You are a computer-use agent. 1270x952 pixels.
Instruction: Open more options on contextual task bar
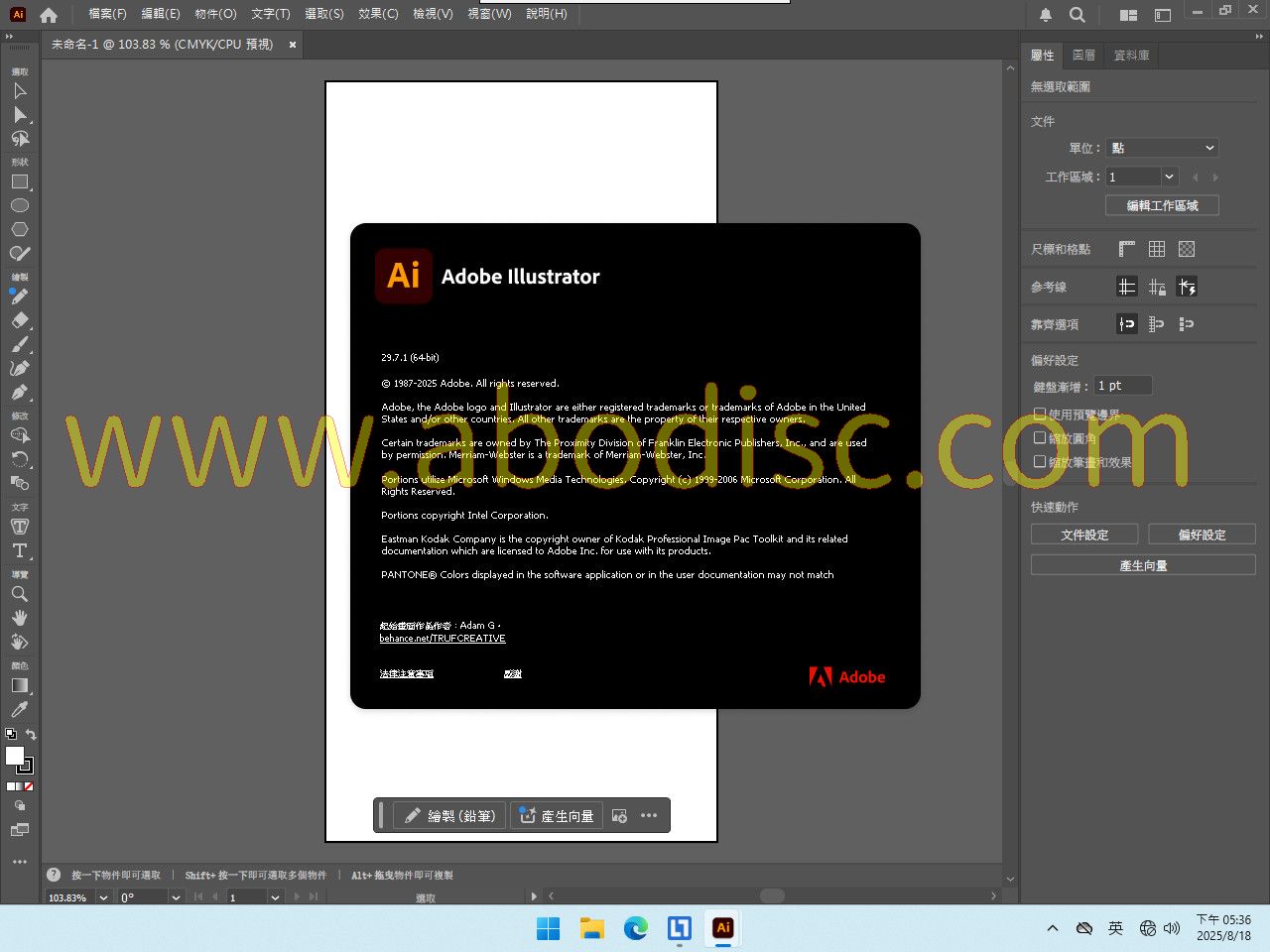pos(649,816)
